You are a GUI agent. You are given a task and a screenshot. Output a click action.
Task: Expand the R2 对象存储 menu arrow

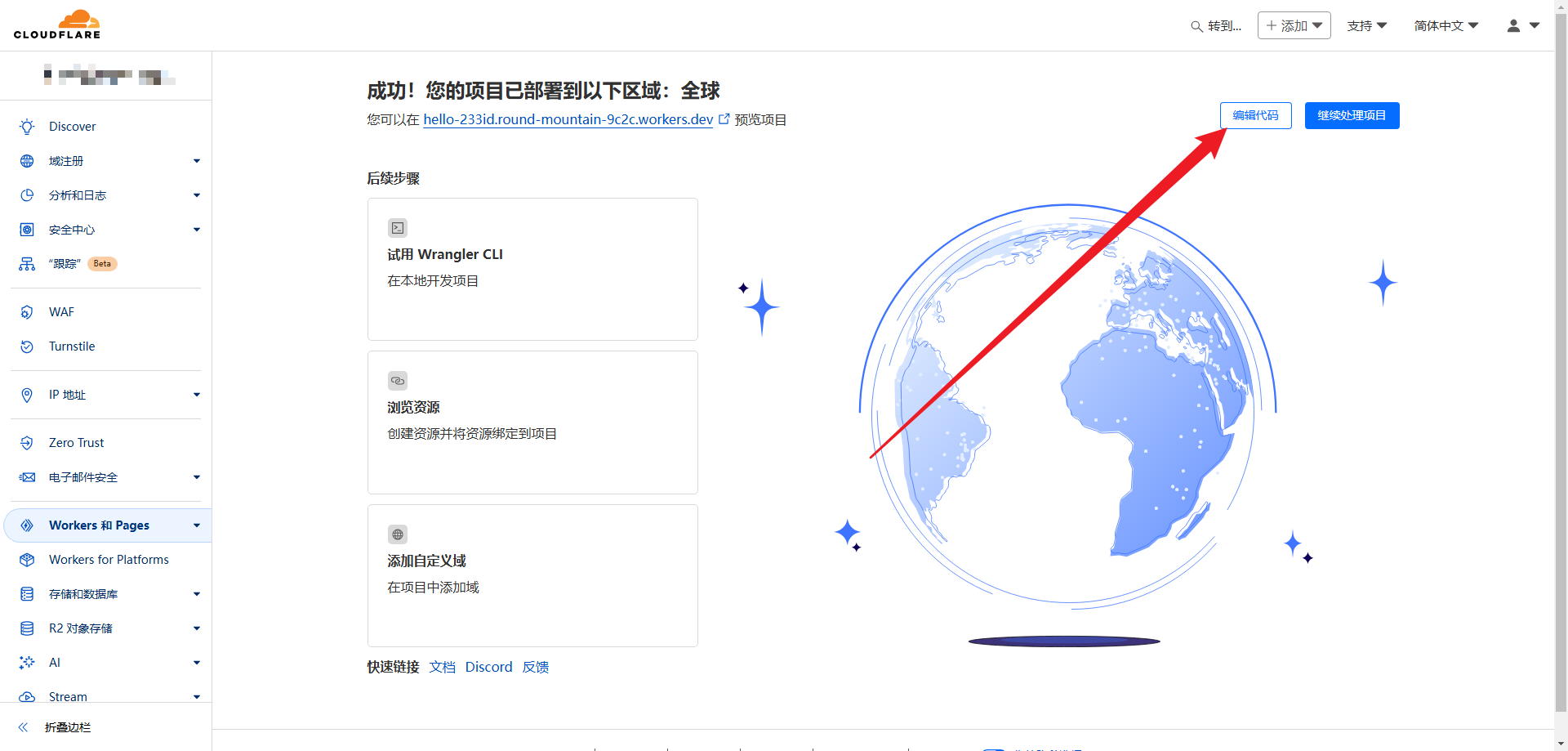point(197,628)
